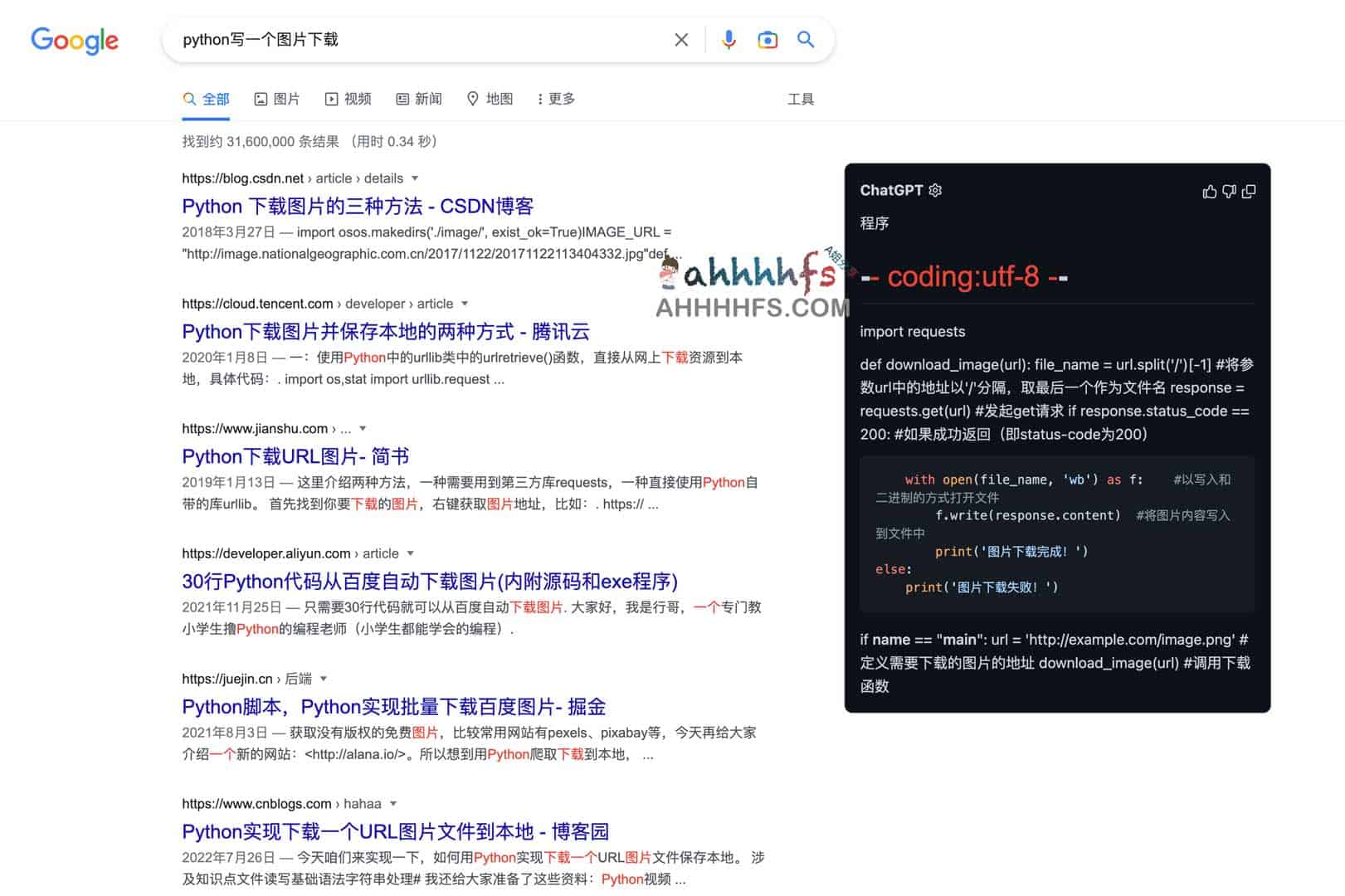1345x896 pixels.
Task: Switch to the 新闻 search tab
Action: [x=418, y=99]
